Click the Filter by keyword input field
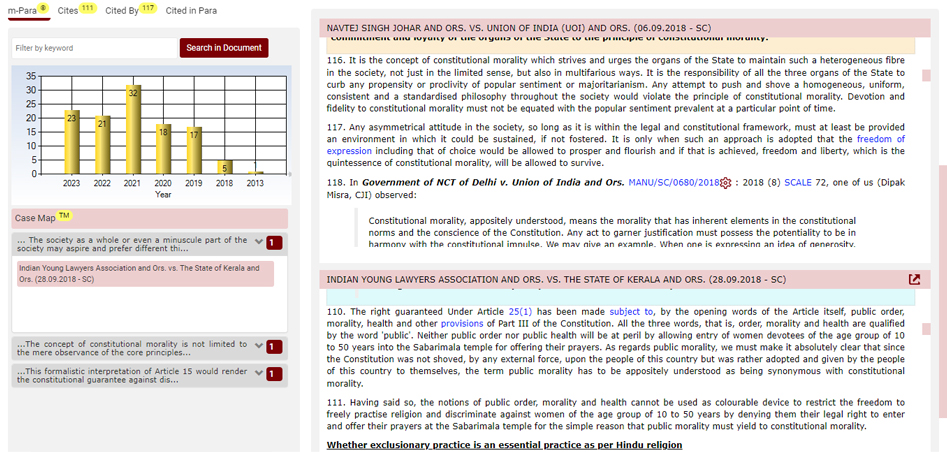Viewport: 947px width, 452px height. 95,48
